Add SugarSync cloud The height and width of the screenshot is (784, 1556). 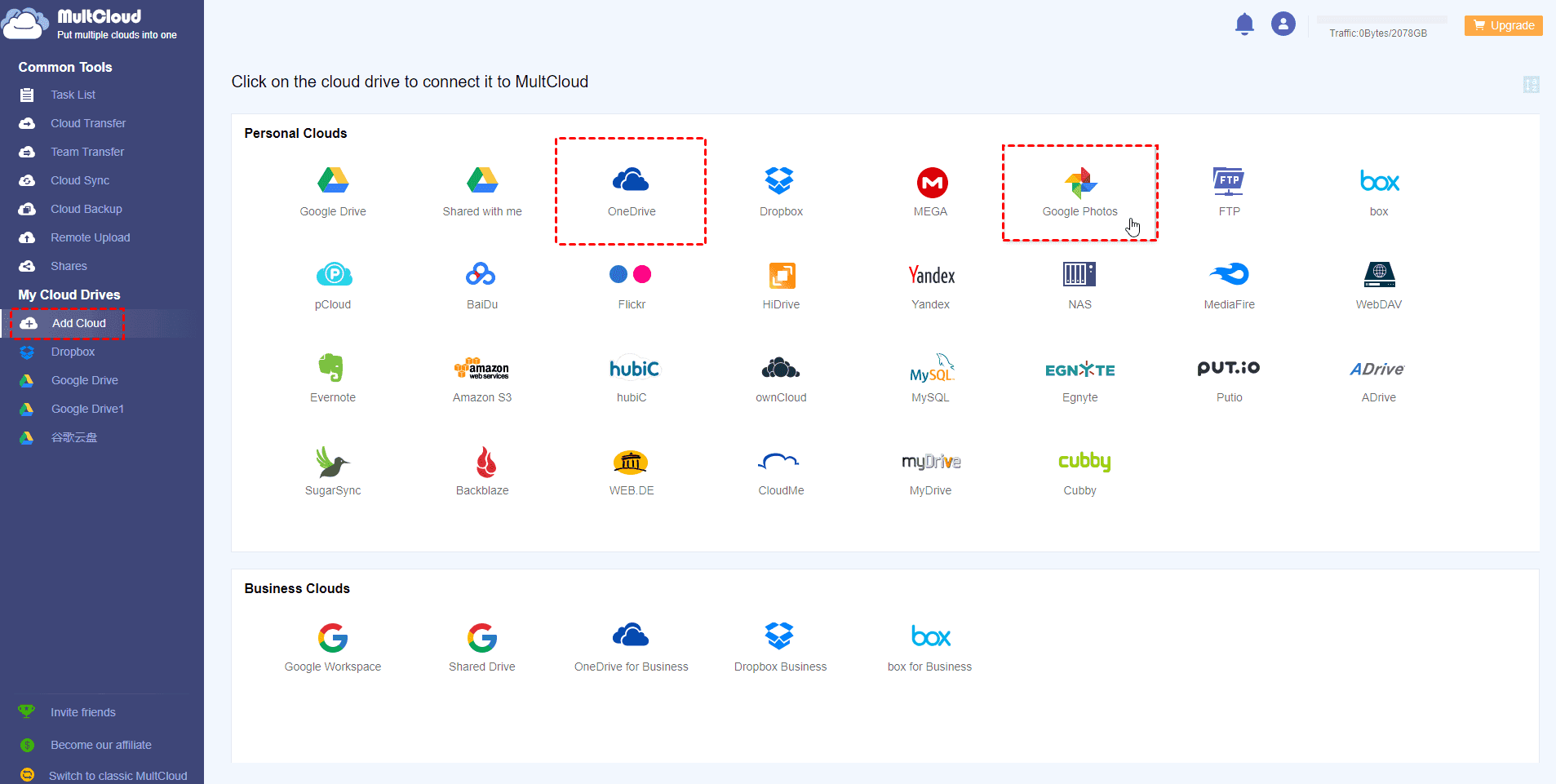click(x=333, y=472)
